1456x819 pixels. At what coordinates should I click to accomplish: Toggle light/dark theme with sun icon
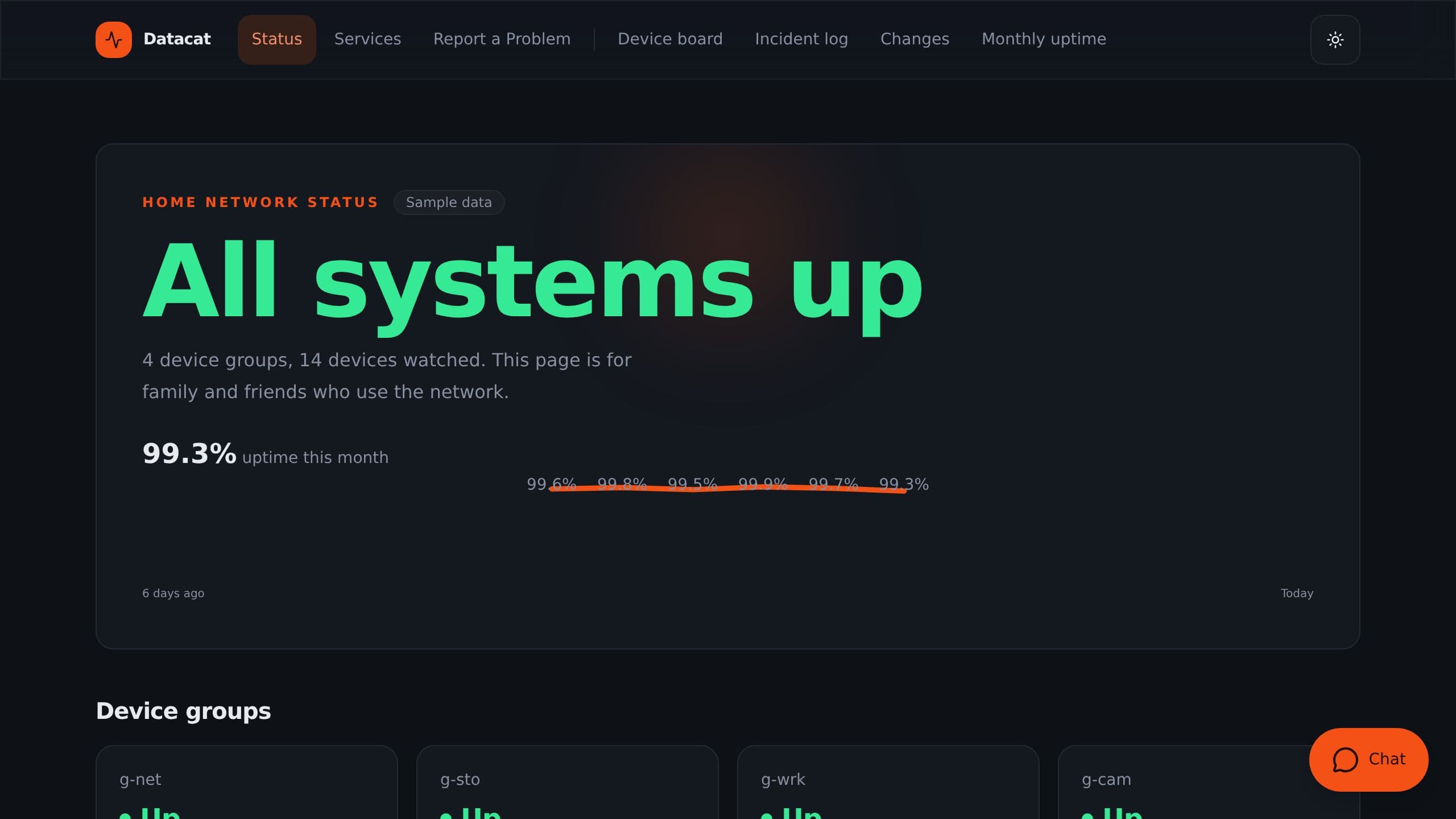pyautogui.click(x=1335, y=39)
